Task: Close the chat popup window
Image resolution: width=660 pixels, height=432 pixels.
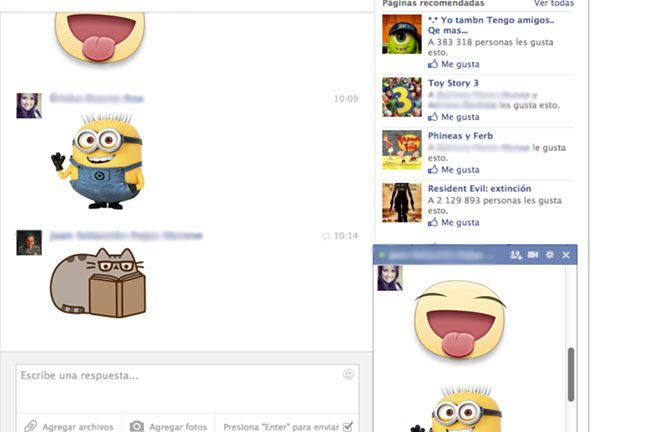Action: pos(566,255)
